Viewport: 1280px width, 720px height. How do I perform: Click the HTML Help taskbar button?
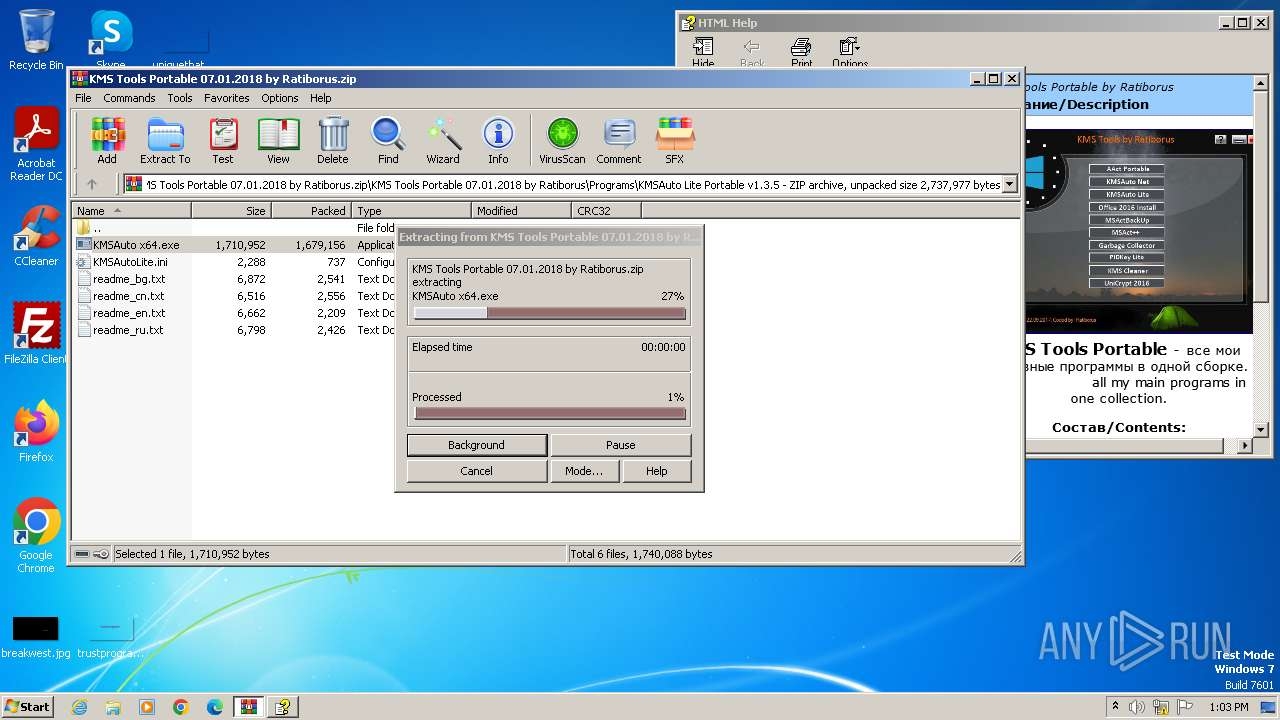pos(283,707)
